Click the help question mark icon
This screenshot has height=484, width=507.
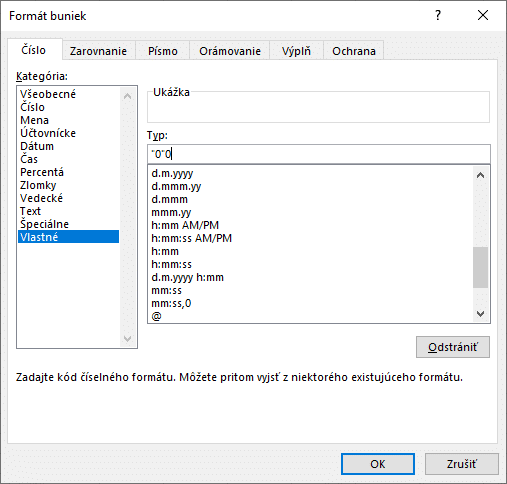(438, 15)
